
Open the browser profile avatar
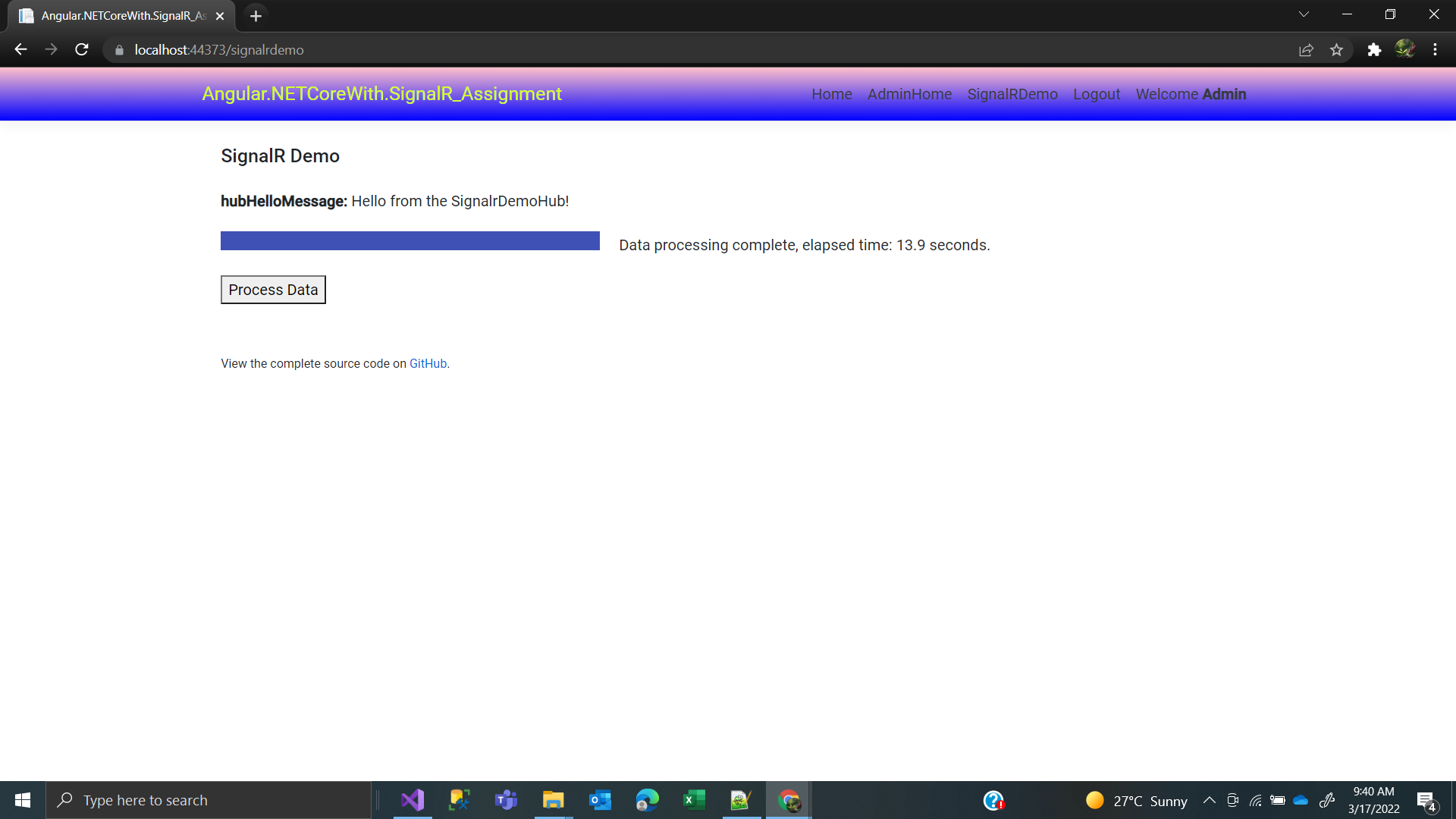tap(1404, 50)
